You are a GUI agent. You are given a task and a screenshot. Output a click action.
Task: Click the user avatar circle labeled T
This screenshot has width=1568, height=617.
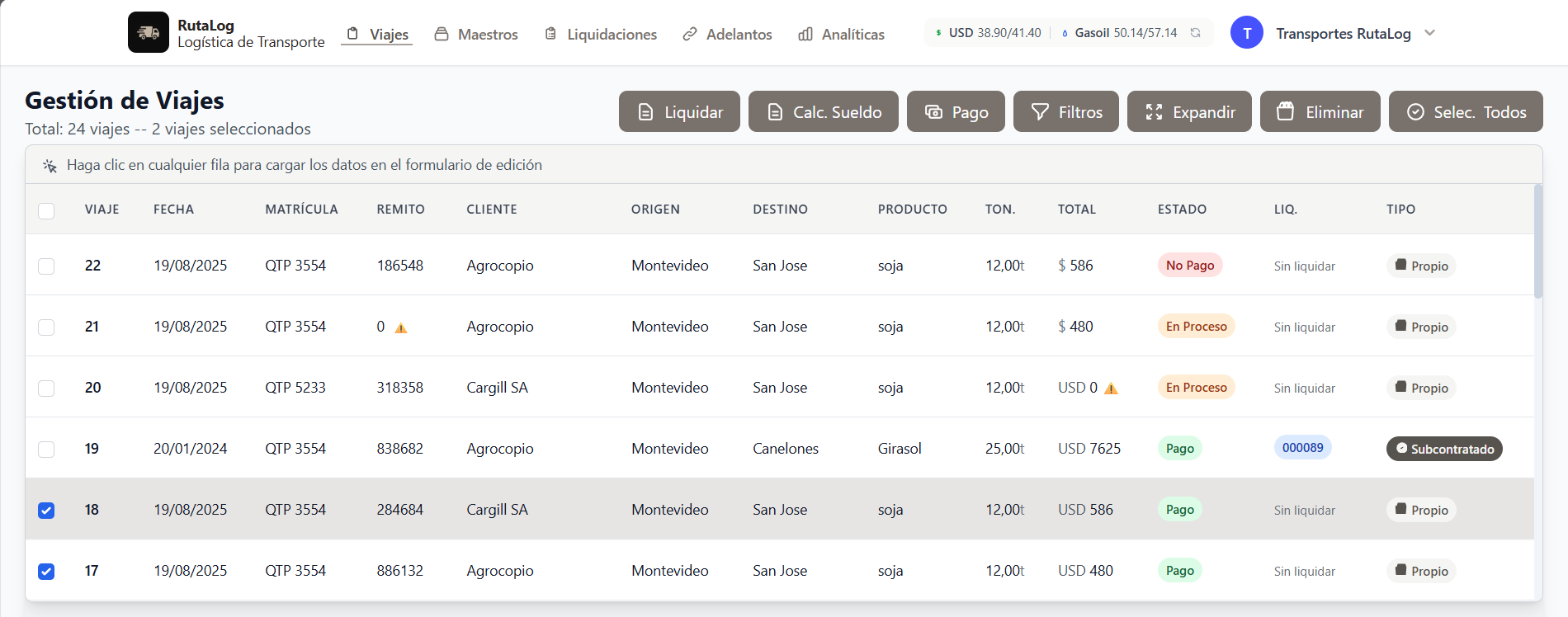click(x=1247, y=33)
